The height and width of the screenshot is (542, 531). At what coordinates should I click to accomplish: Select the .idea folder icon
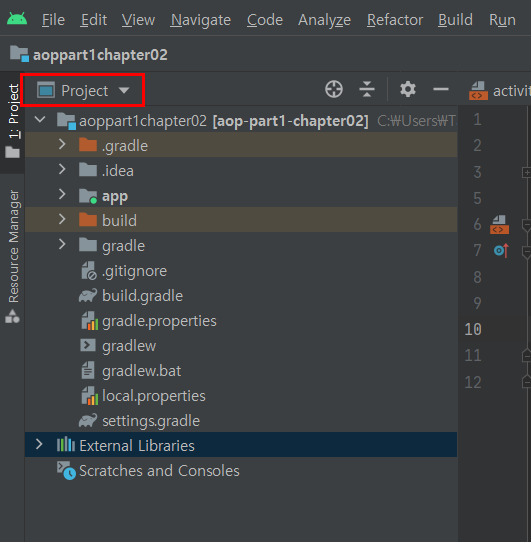tap(88, 169)
